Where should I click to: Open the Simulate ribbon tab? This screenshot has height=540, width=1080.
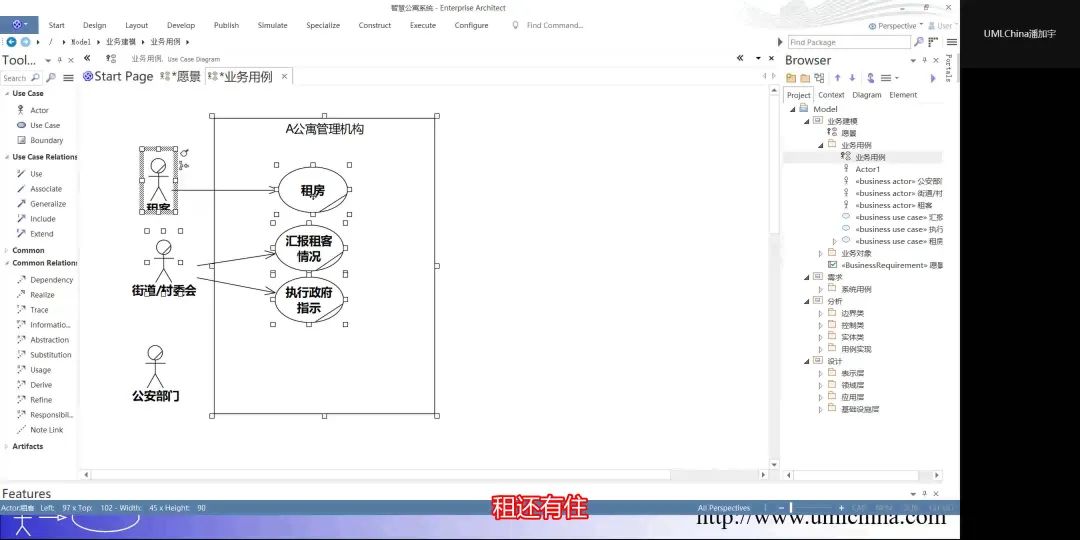click(x=273, y=25)
